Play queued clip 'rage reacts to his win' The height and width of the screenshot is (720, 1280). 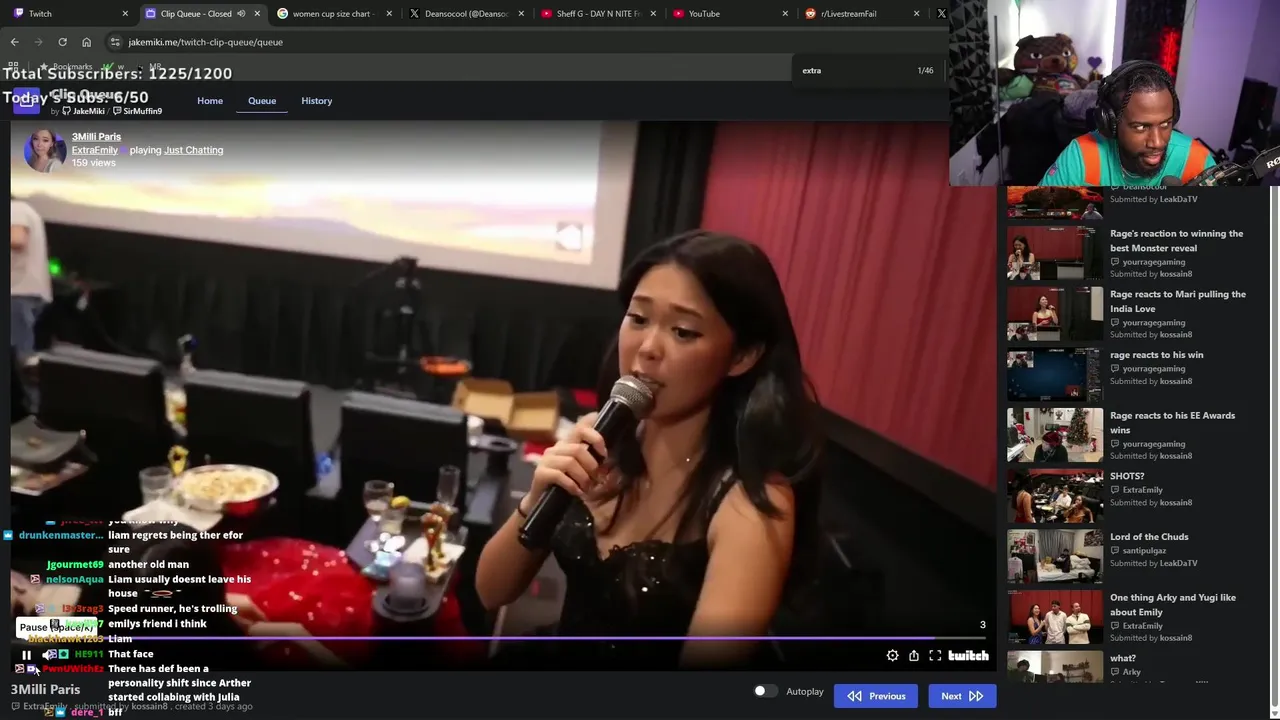pyautogui.click(x=1127, y=375)
